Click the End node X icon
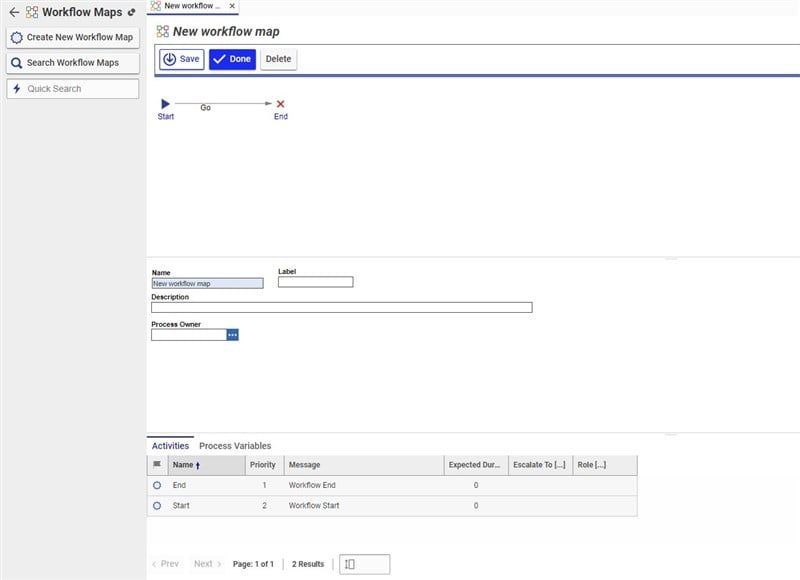800x580 pixels. point(280,104)
